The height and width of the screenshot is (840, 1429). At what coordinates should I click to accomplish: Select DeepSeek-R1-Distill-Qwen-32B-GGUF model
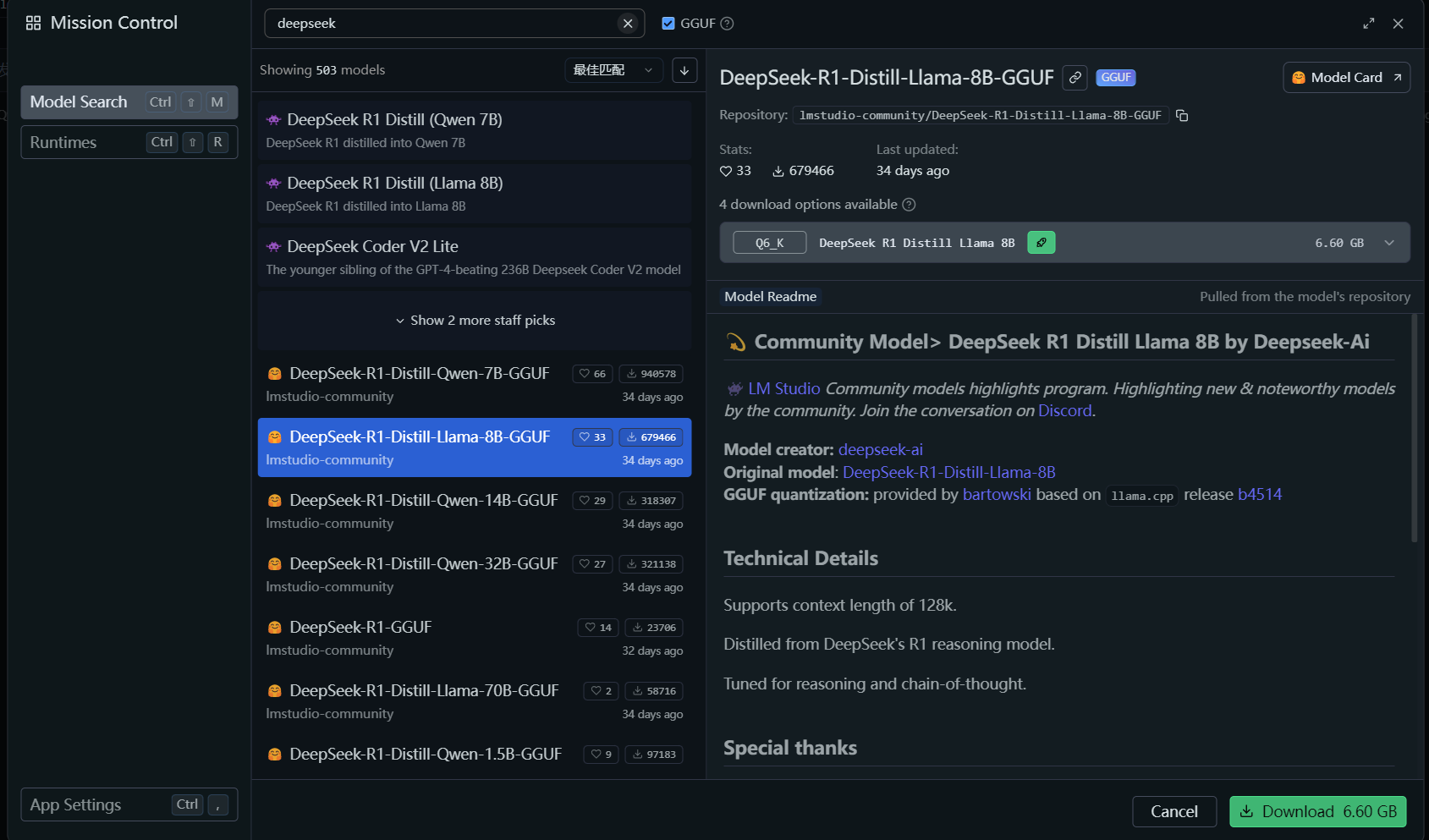(475, 574)
